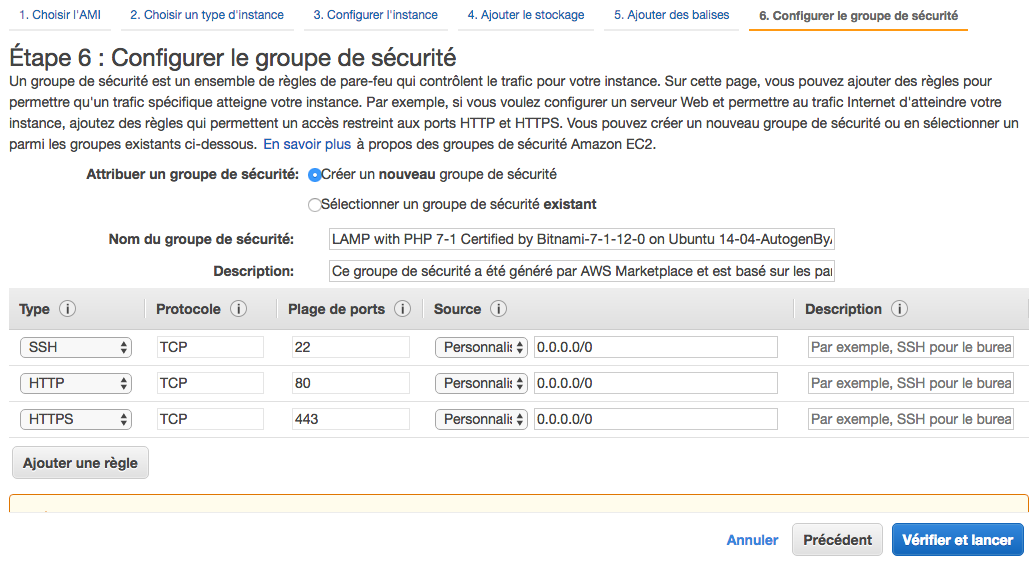Select 'Créer un nouveau groupe de sécurité' radio
The height and width of the screenshot is (563, 1032).
pyautogui.click(x=315, y=175)
